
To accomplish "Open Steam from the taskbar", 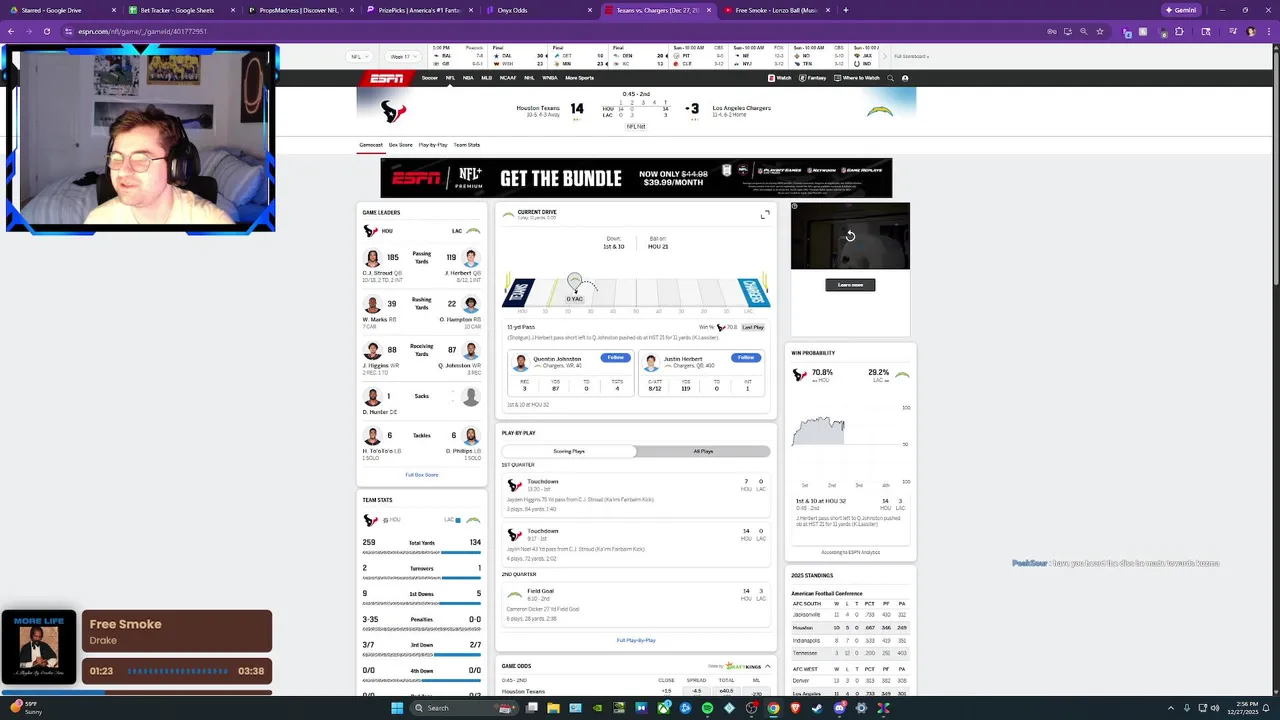I will [x=817, y=708].
